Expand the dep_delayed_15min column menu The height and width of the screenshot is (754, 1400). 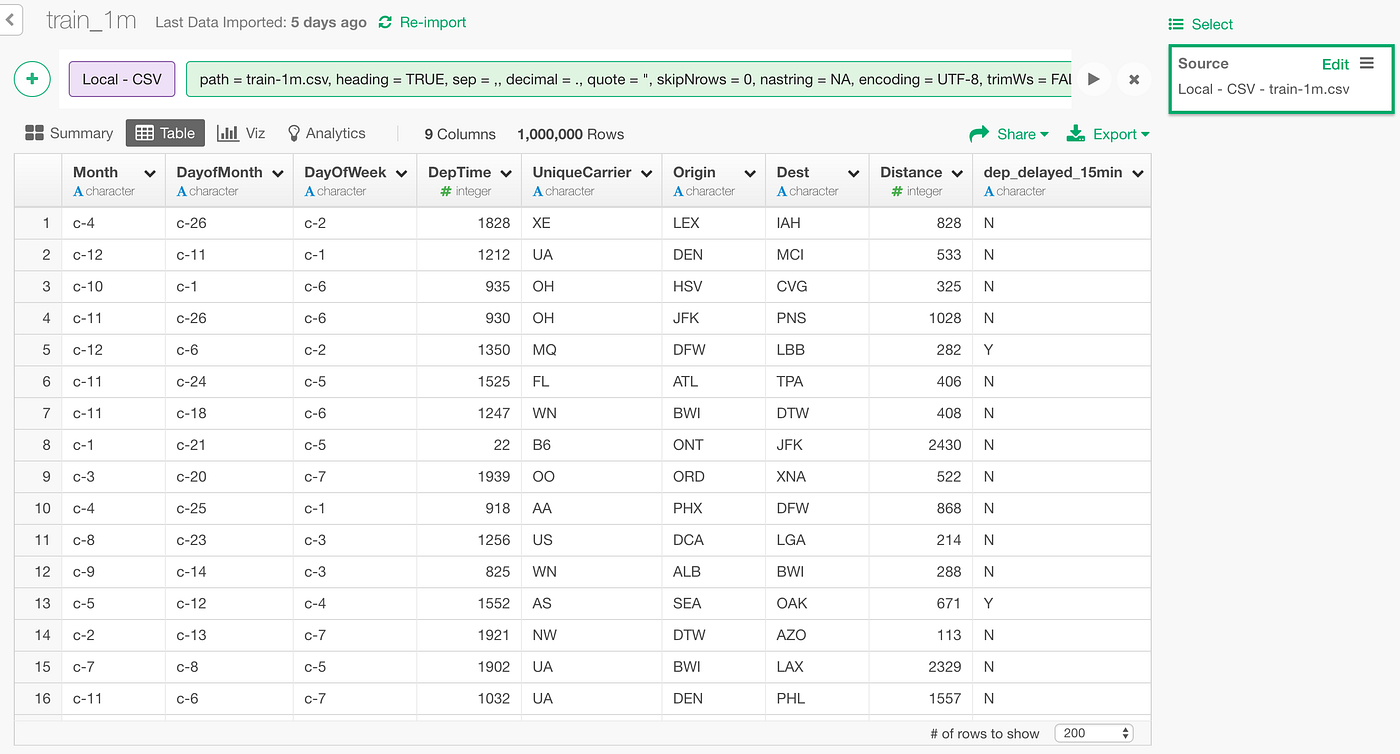click(1137, 171)
